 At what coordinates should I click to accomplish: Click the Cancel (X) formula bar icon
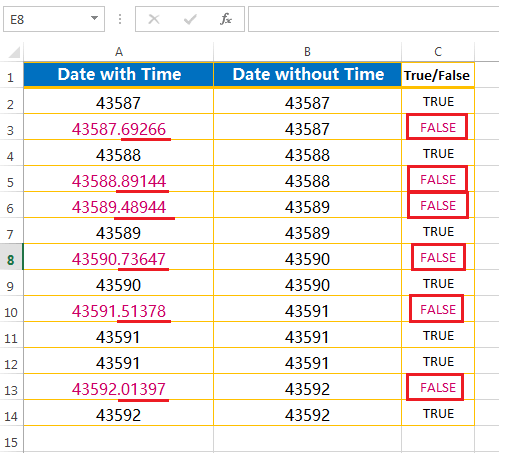point(154,19)
